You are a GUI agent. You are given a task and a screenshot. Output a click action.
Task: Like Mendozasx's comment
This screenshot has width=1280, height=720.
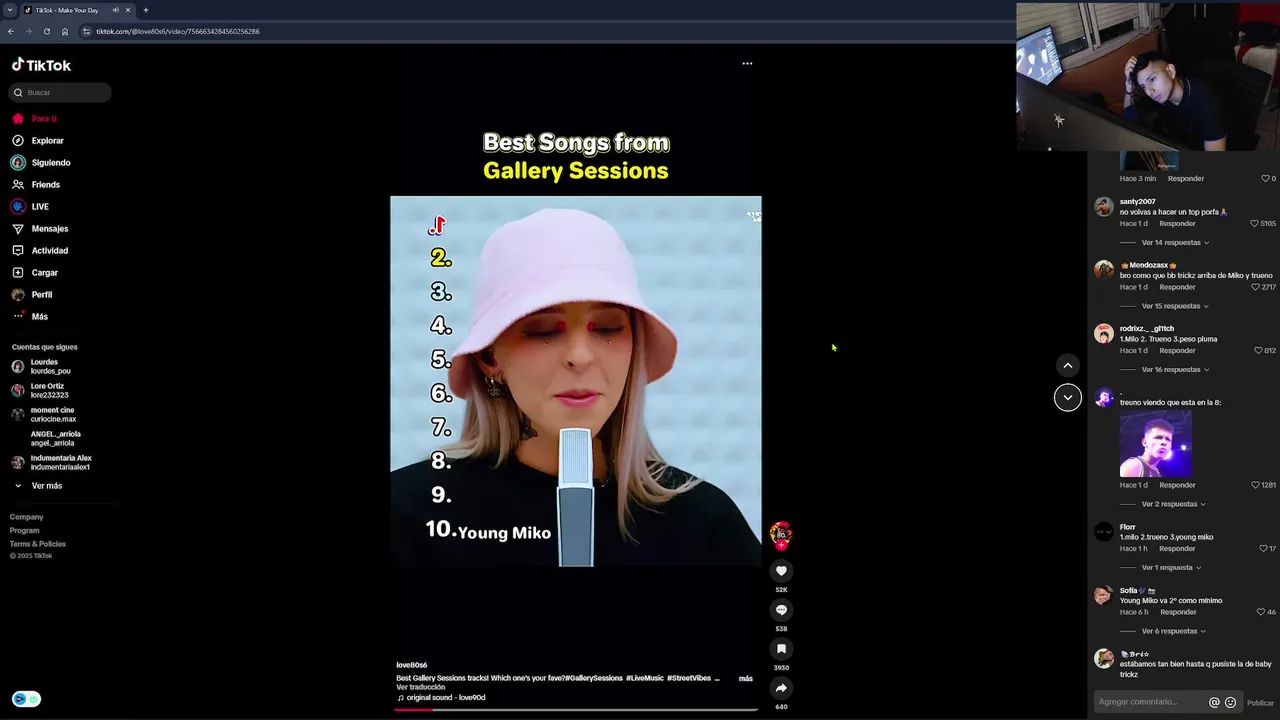1255,287
